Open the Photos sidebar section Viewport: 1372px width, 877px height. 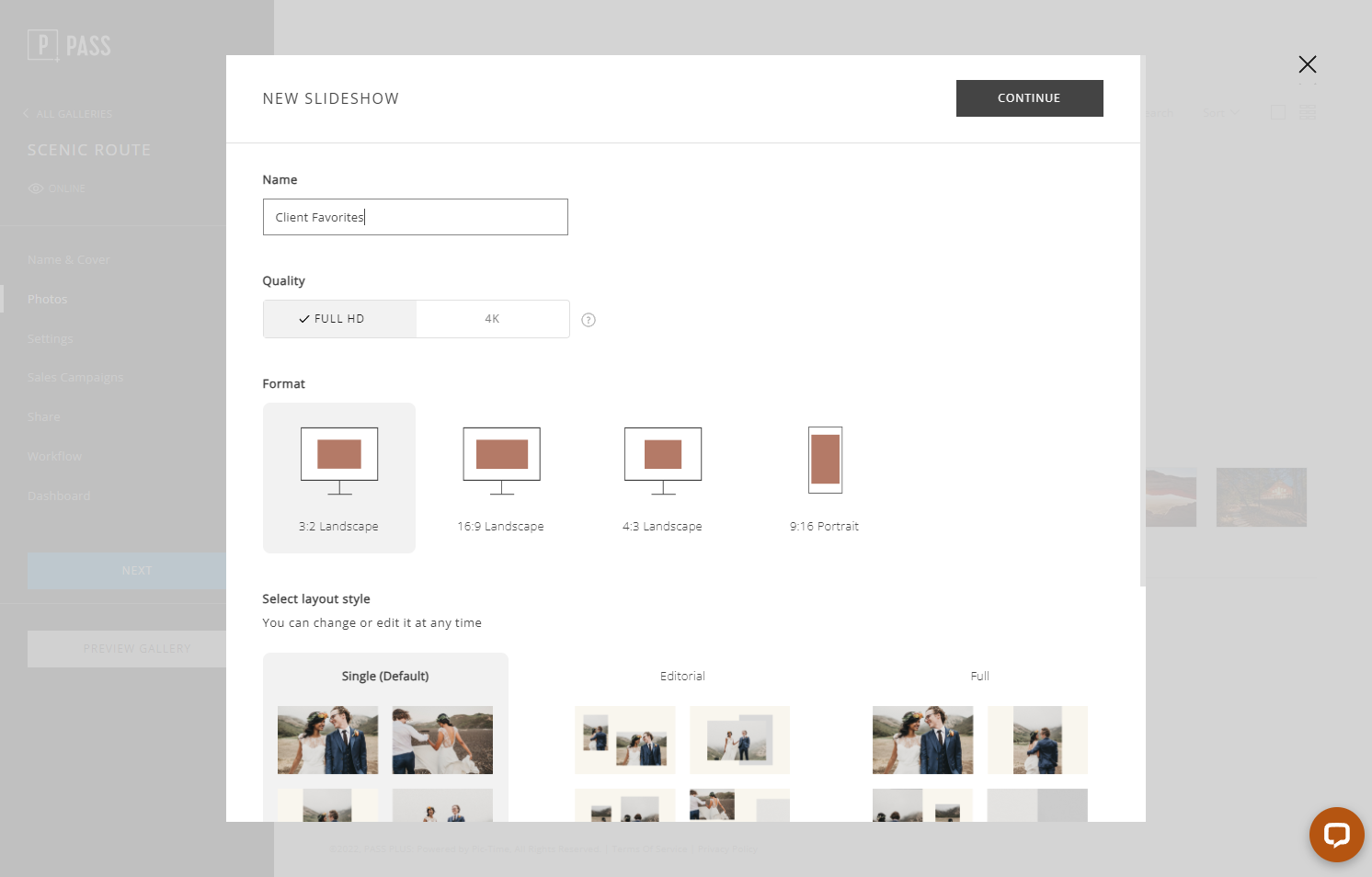tap(48, 300)
